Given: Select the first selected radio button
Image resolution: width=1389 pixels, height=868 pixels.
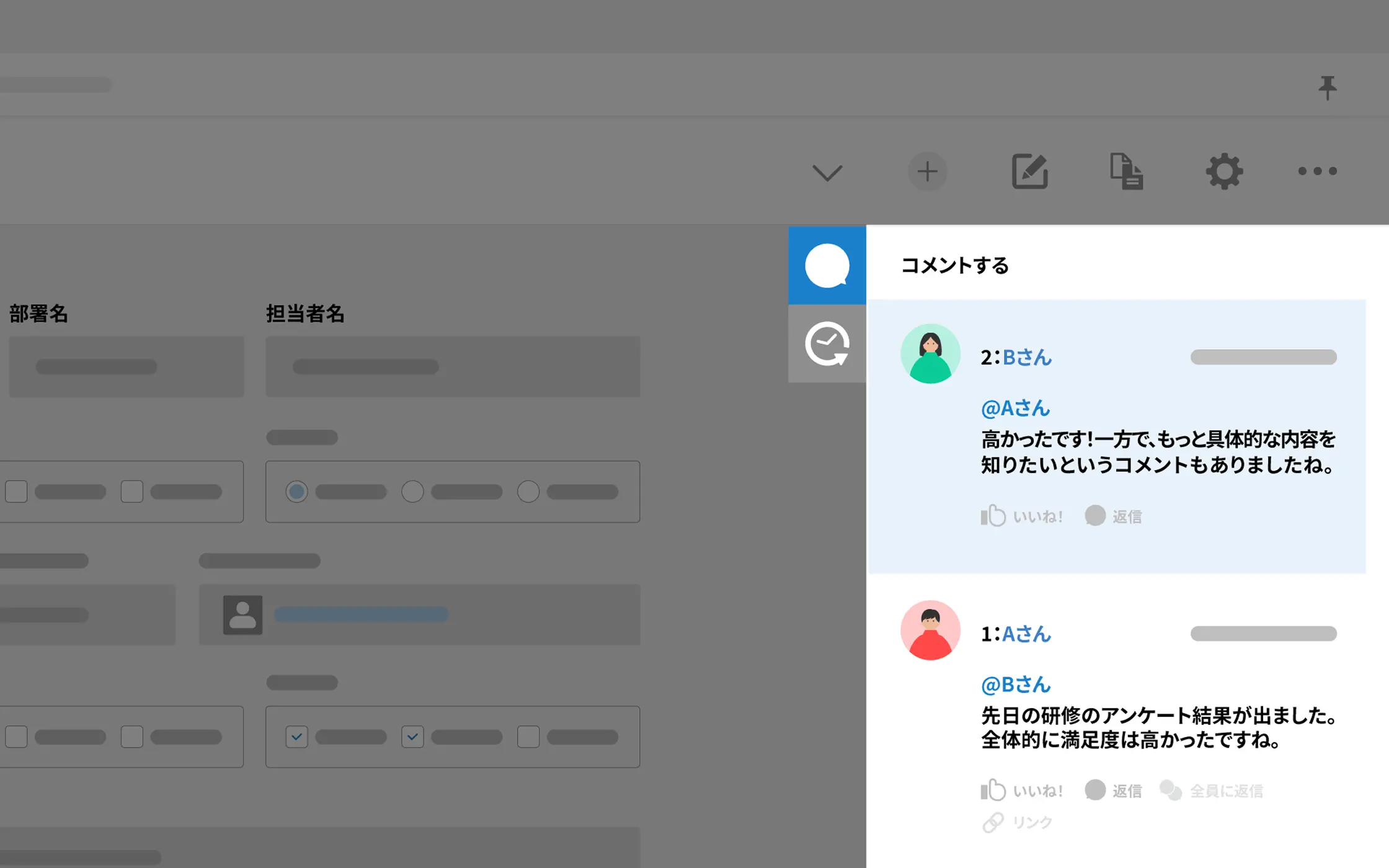Looking at the screenshot, I should pos(296,492).
